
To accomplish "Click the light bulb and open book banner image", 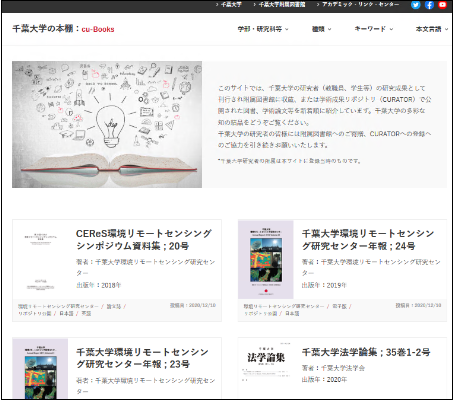I will [x=107, y=124].
